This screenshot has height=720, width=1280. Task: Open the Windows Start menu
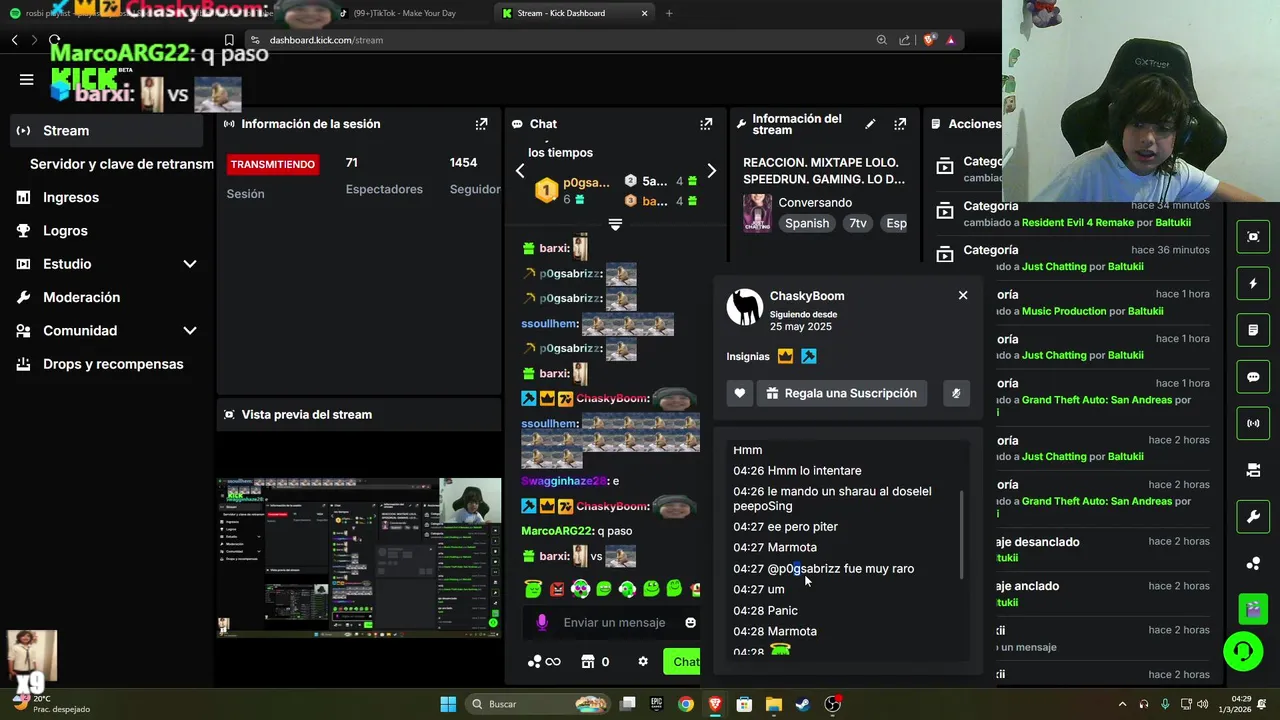click(x=448, y=704)
